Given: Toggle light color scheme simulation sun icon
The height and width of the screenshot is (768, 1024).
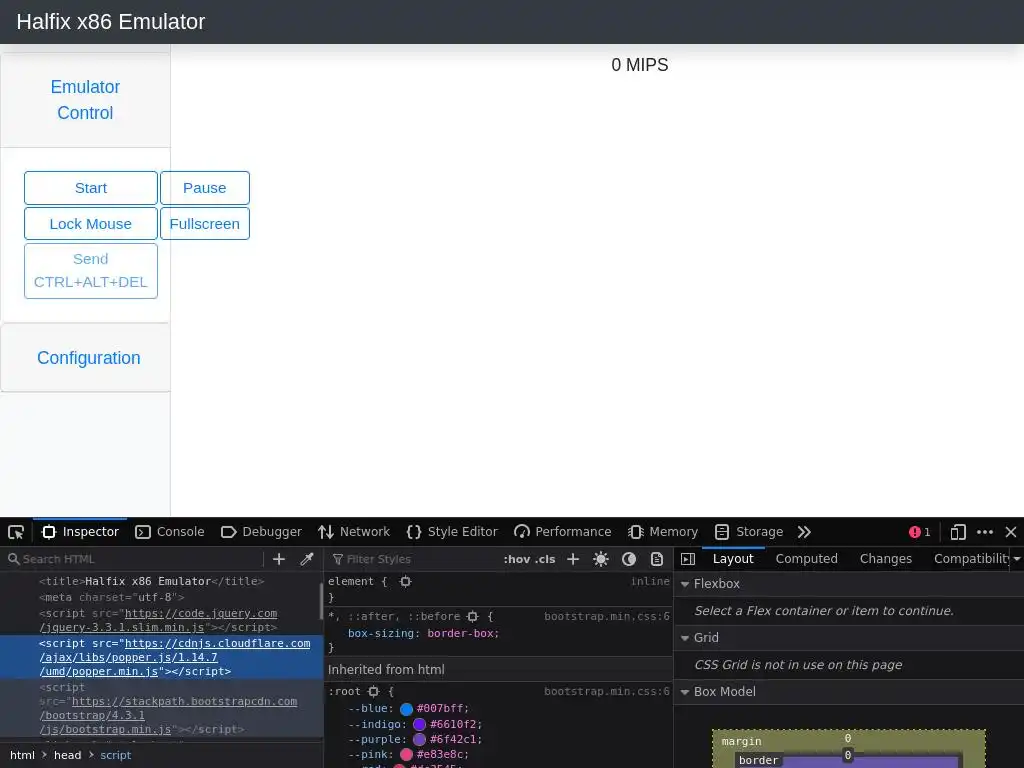Looking at the screenshot, I should (x=601, y=559).
